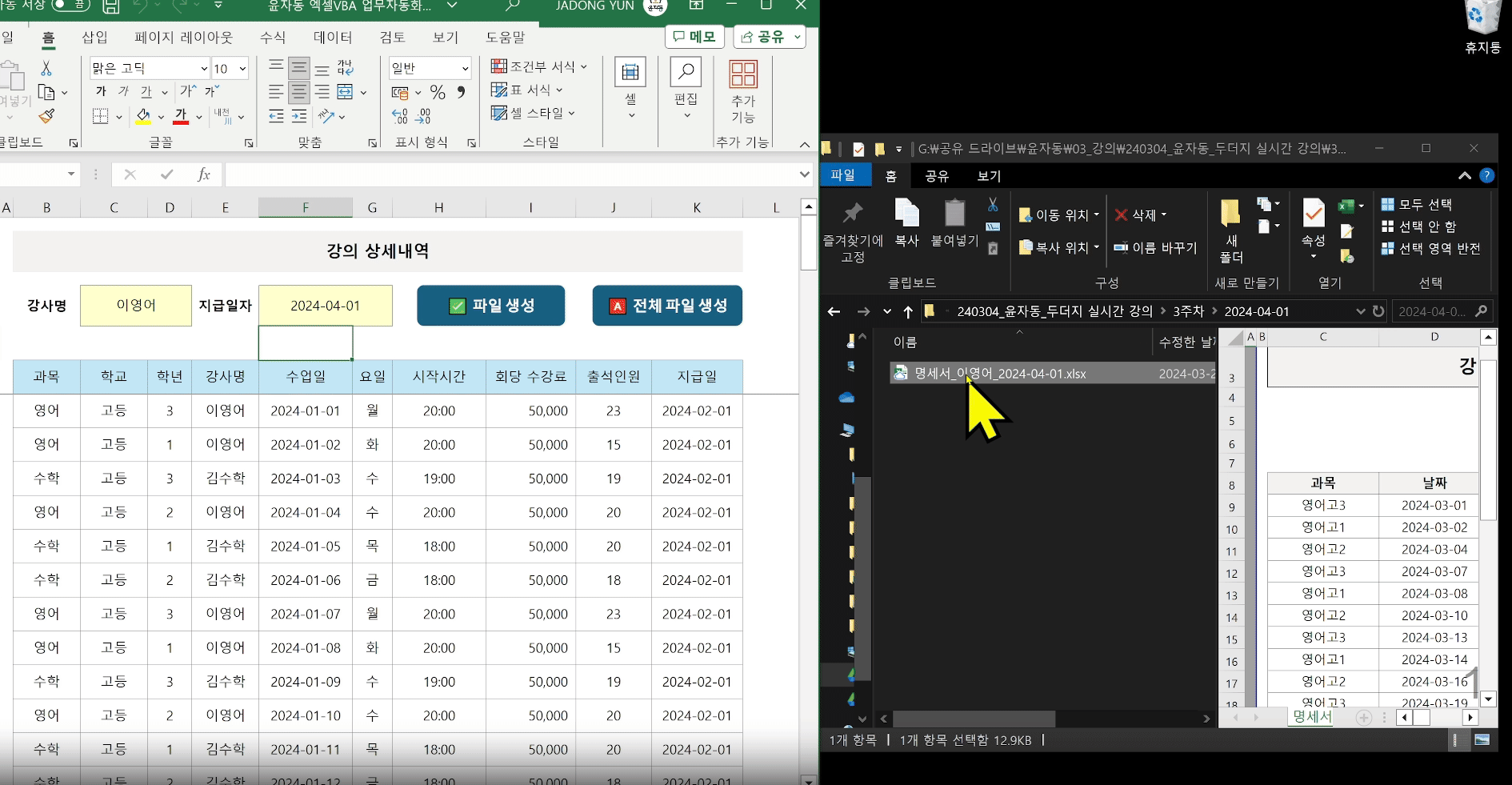
Task: Apply the yellow fill color swatch
Action: [143, 117]
